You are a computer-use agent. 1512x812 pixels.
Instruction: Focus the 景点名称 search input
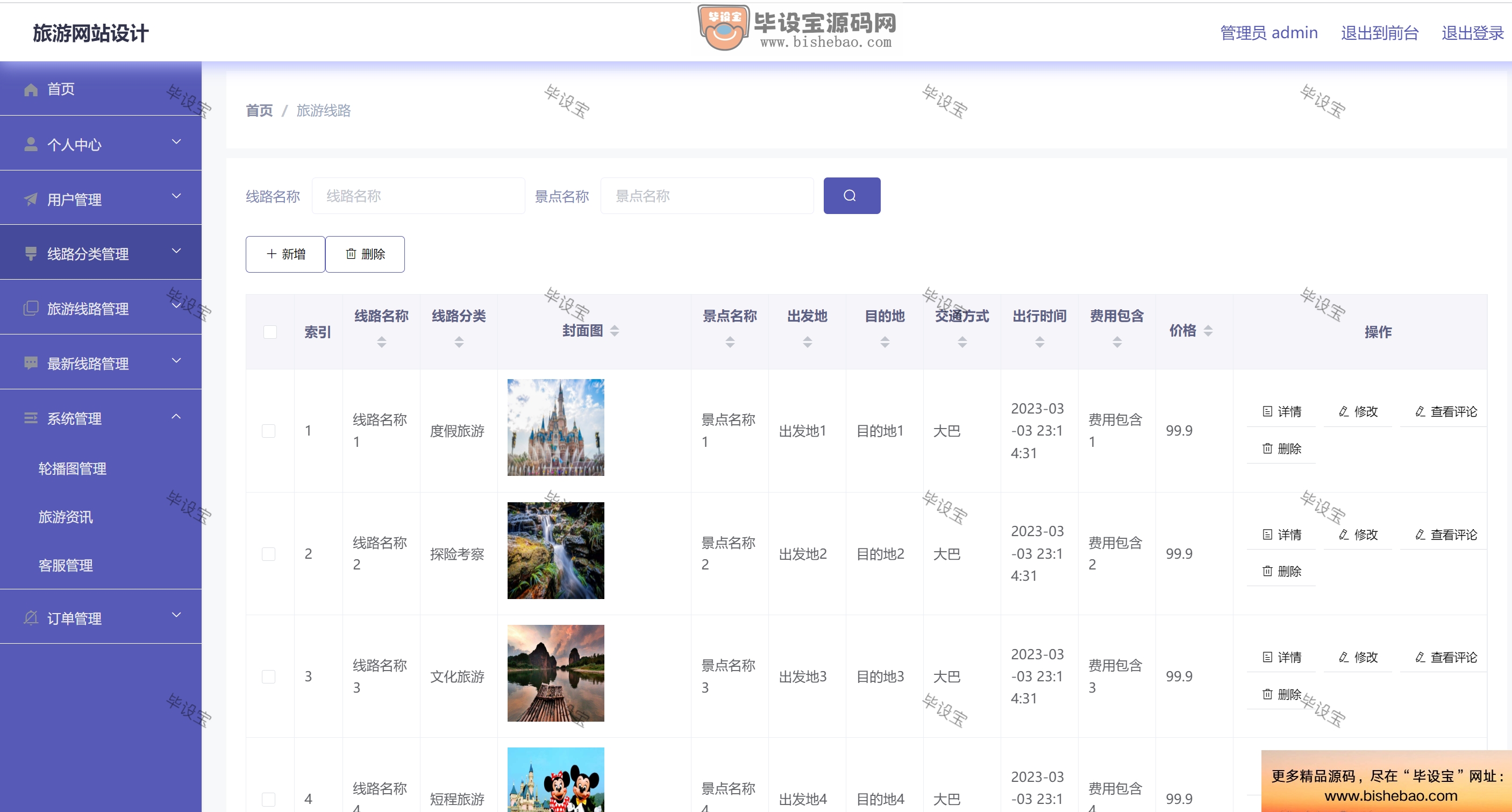coord(707,196)
